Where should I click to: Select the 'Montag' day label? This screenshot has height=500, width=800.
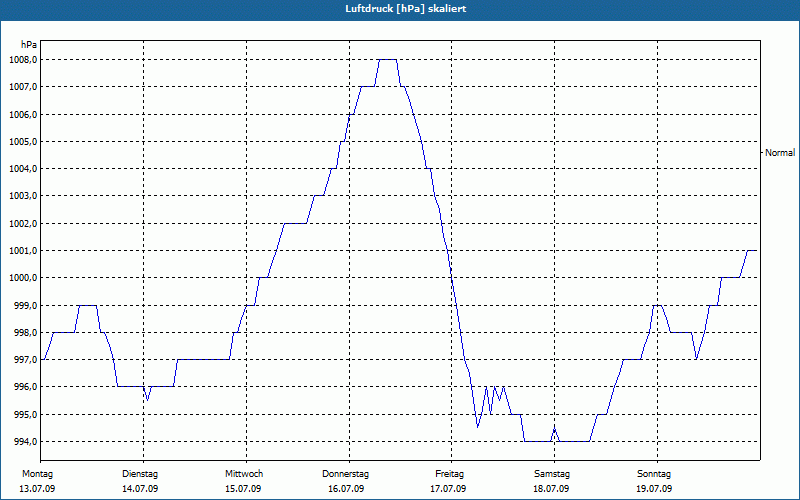tap(37, 474)
